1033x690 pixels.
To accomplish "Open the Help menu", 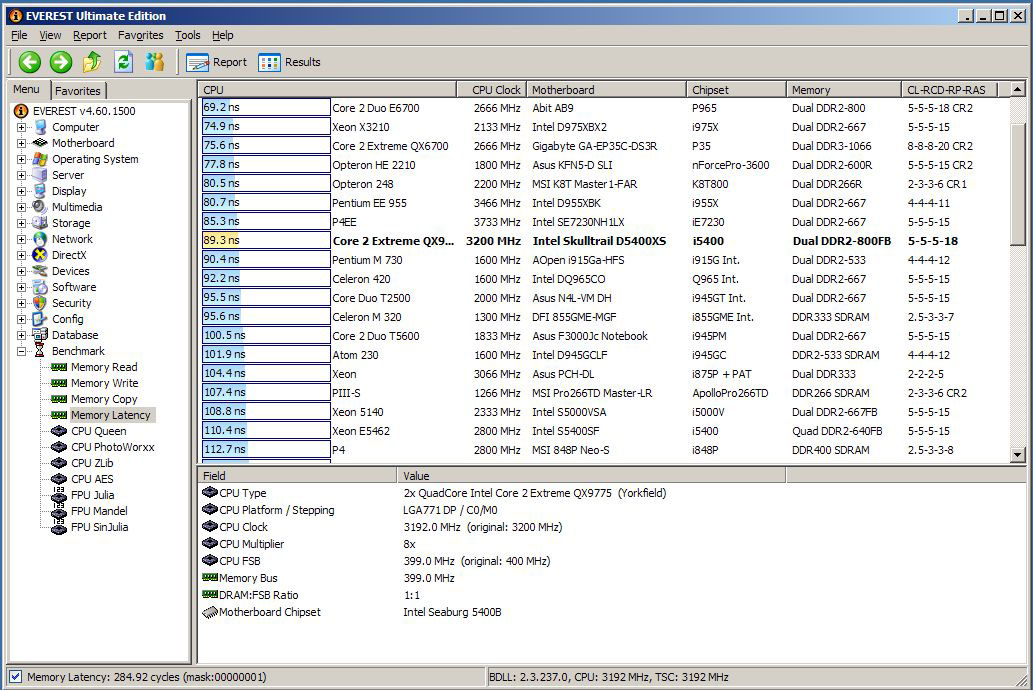I will tap(223, 35).
